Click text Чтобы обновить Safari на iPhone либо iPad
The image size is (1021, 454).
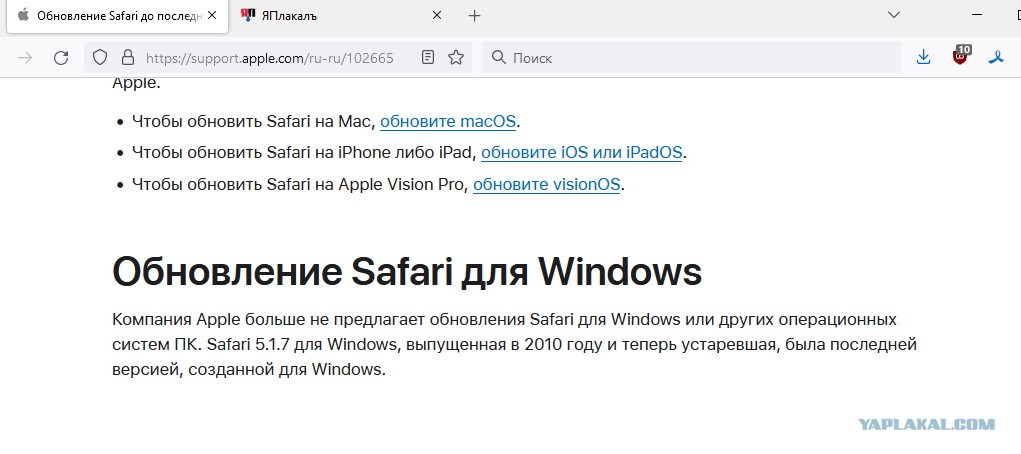point(304,152)
